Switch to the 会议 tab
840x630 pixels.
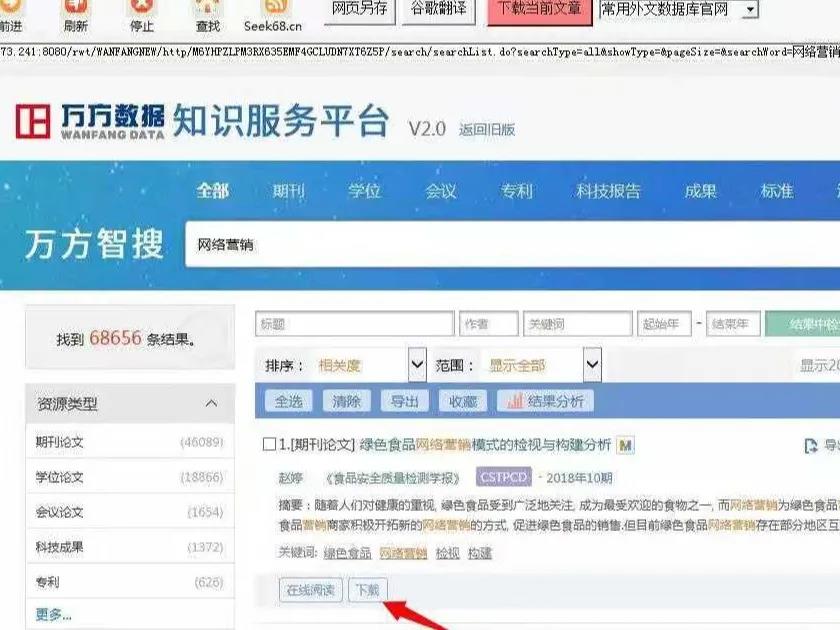[441, 191]
